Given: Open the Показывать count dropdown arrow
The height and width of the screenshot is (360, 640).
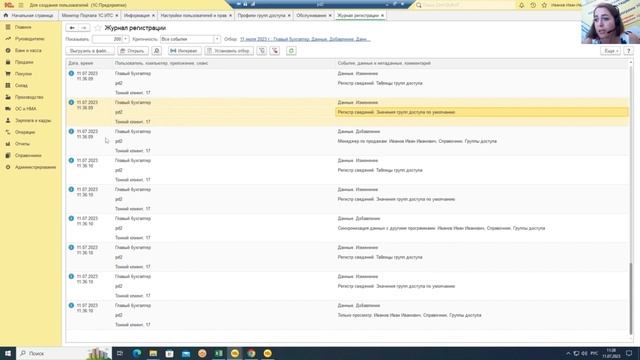Looking at the screenshot, I should 126,39.
